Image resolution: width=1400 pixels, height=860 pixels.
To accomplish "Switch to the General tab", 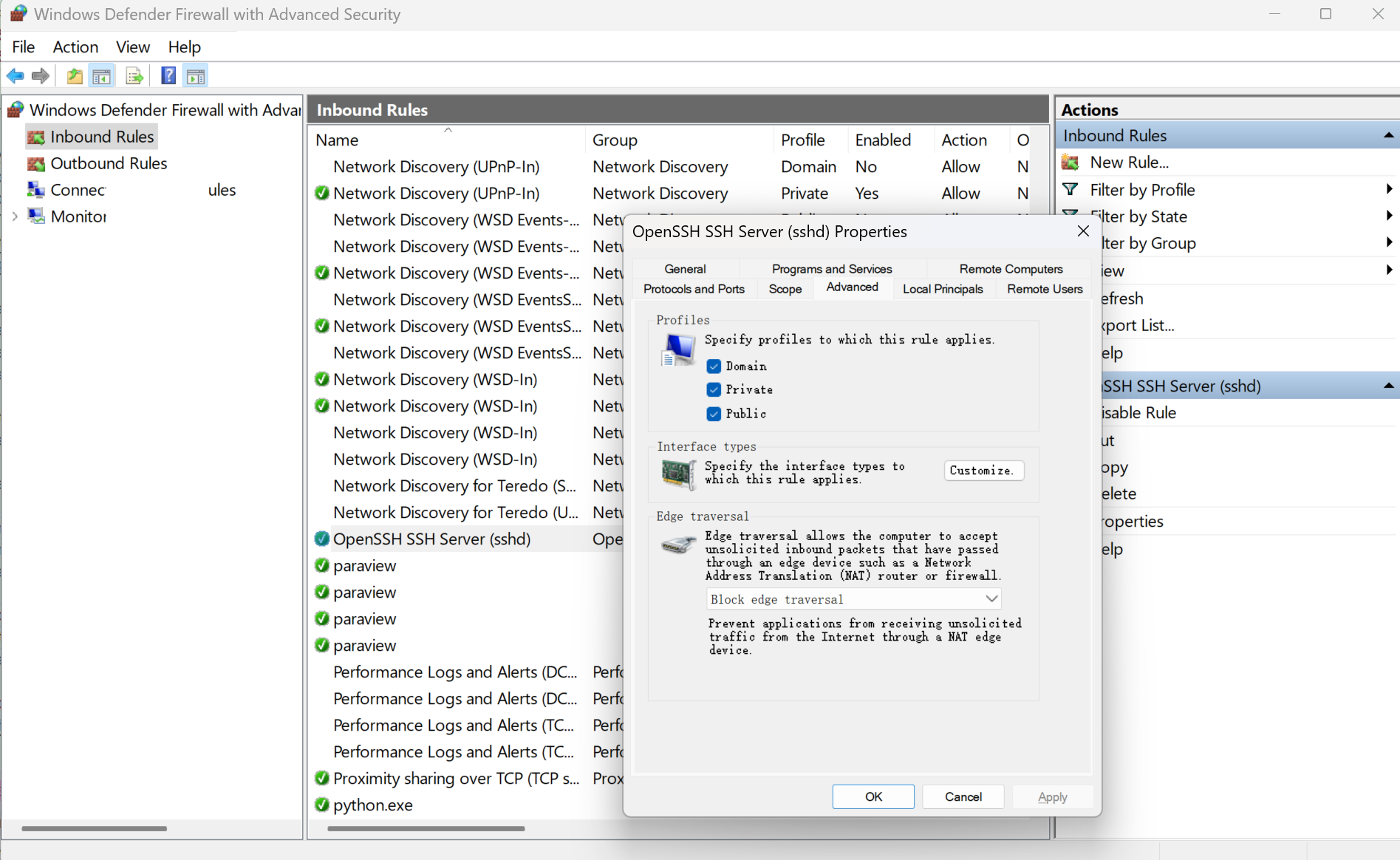I will (x=685, y=269).
